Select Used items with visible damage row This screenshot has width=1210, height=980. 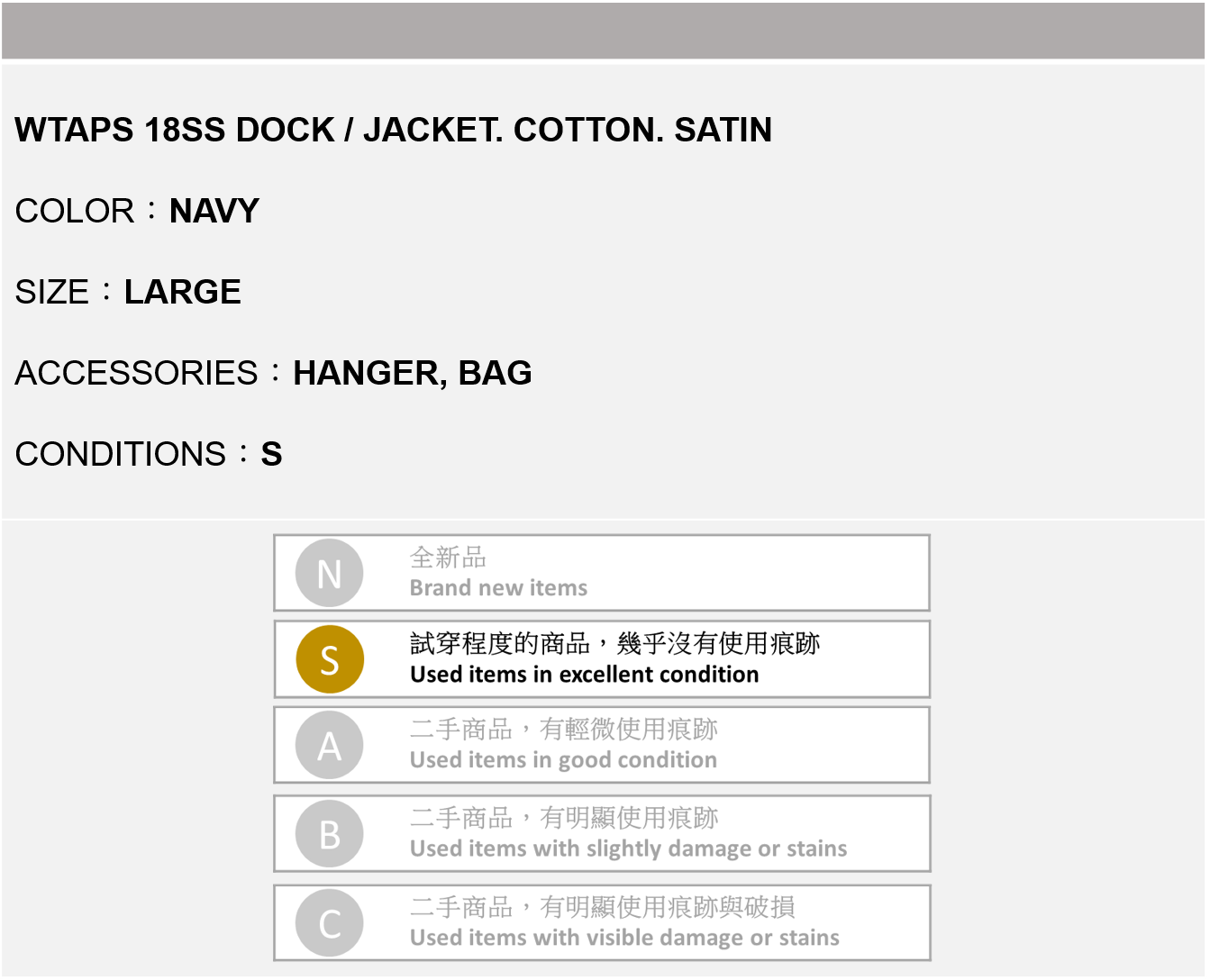[602, 923]
